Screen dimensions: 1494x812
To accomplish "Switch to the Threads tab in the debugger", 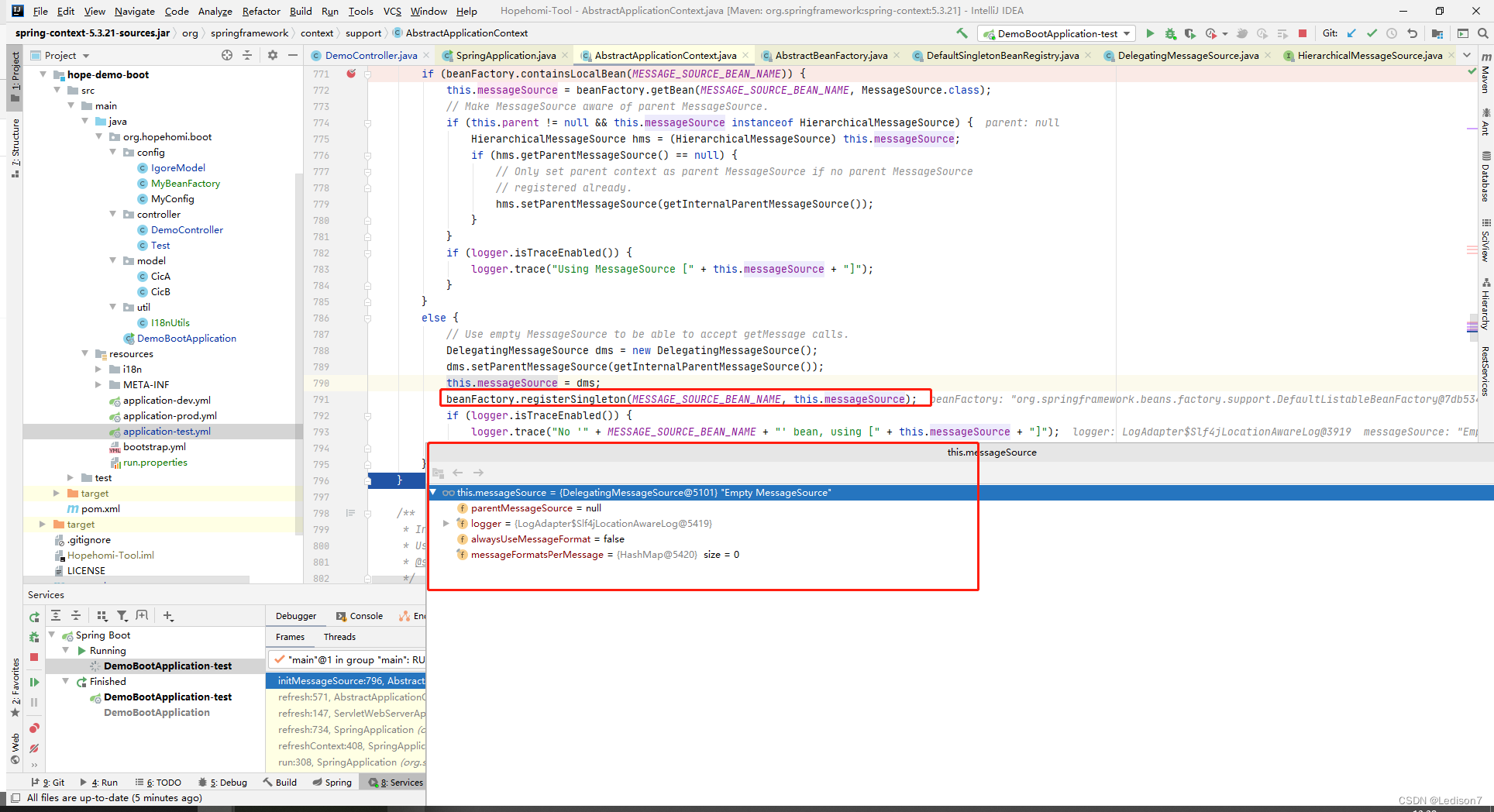I will point(339,637).
